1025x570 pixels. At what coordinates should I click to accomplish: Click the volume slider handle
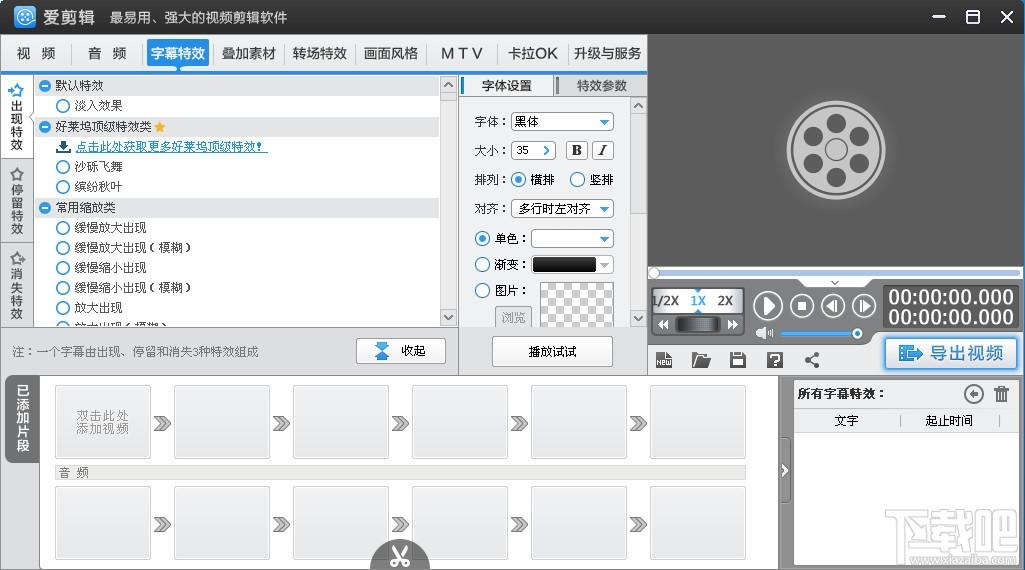[857, 333]
